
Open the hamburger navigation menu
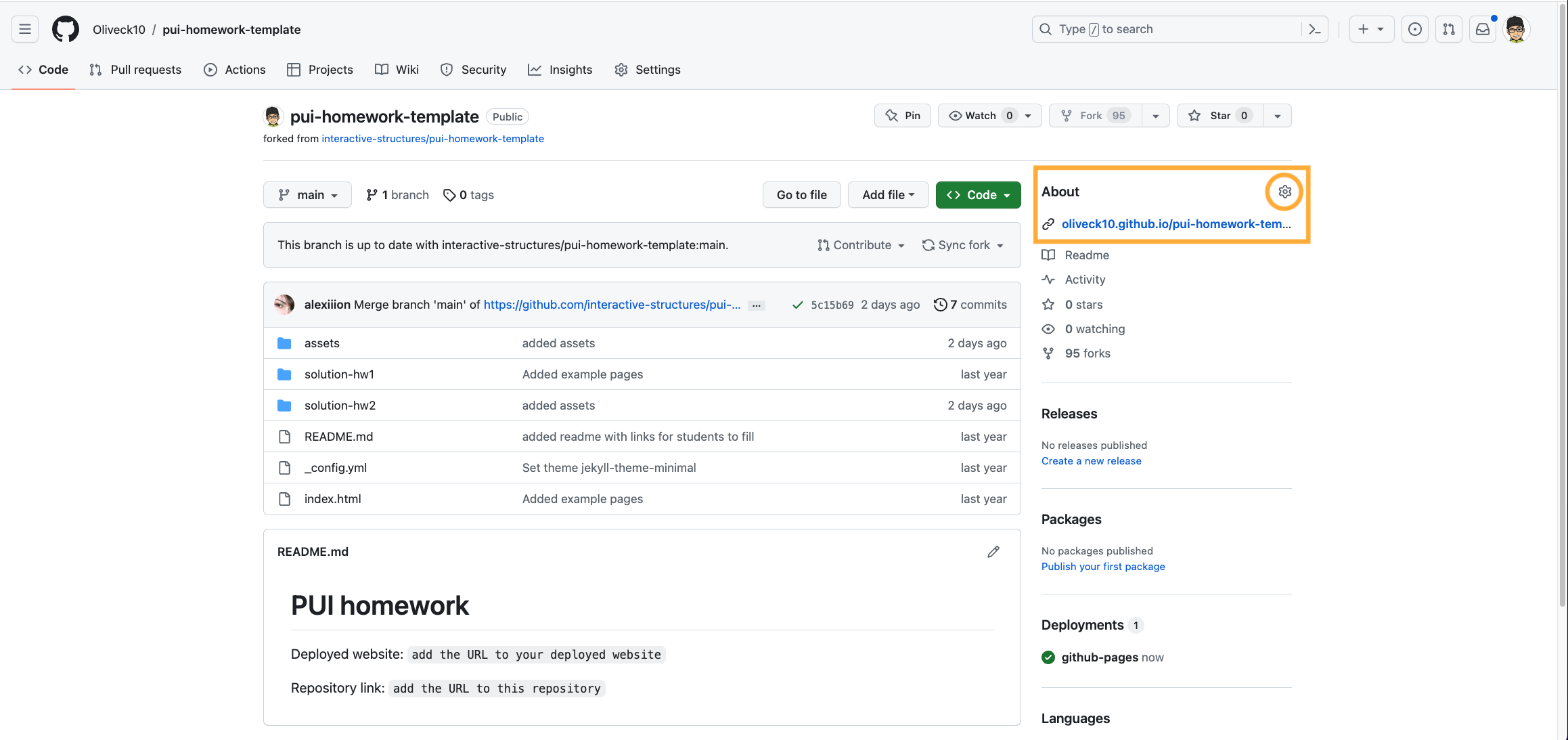[25, 29]
